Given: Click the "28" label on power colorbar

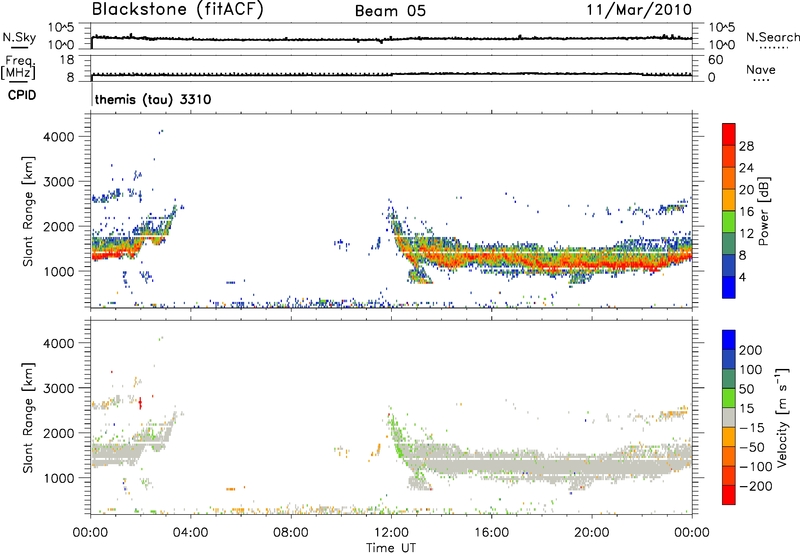Looking at the screenshot, I should pyautogui.click(x=746, y=146).
